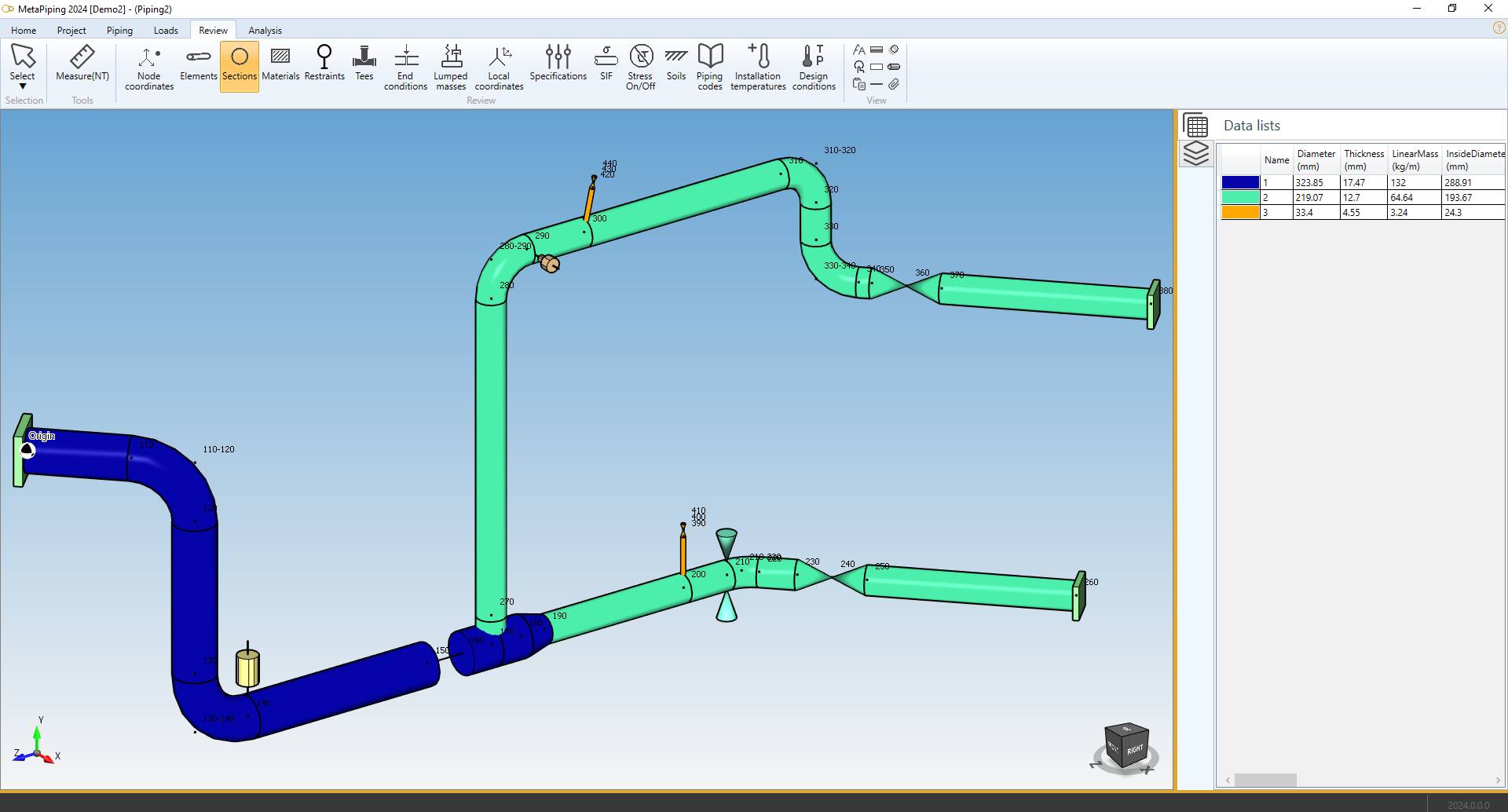Select inside diameter cell 288.91
Viewport: 1508px width, 812px height.
click(x=1473, y=182)
